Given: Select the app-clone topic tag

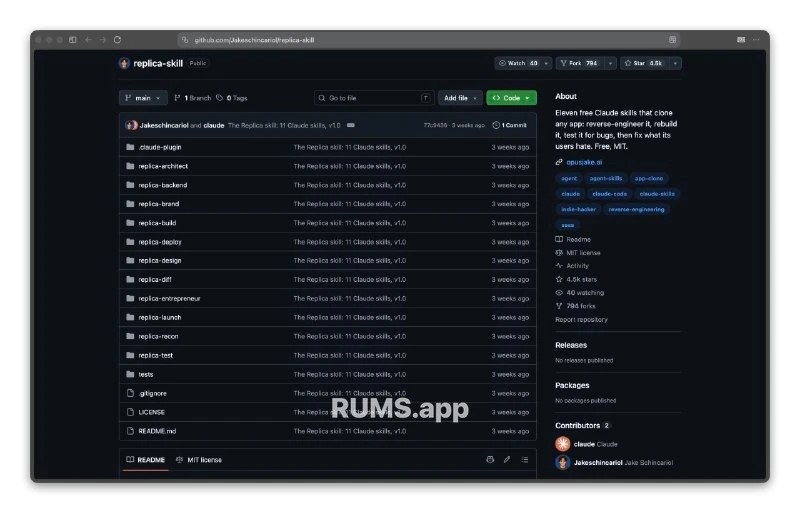Looking at the screenshot, I should click(x=649, y=178).
